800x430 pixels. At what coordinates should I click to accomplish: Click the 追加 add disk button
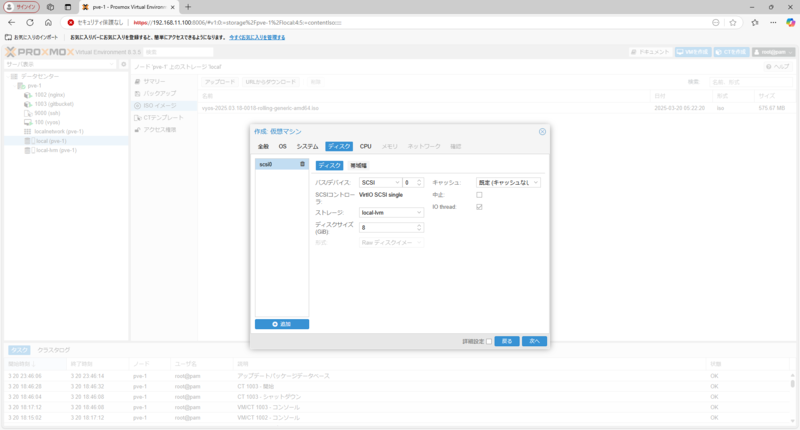tap(282, 324)
